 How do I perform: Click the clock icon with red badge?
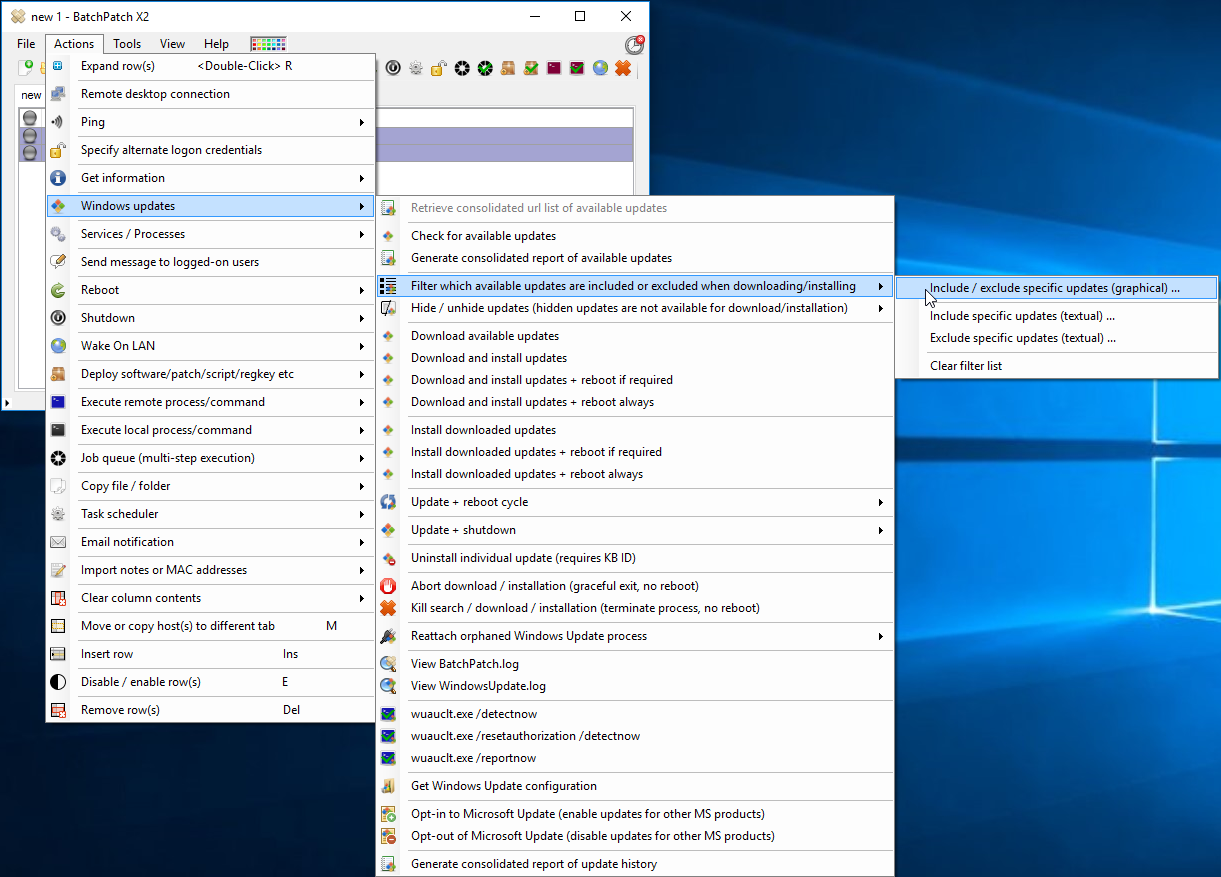coord(634,45)
